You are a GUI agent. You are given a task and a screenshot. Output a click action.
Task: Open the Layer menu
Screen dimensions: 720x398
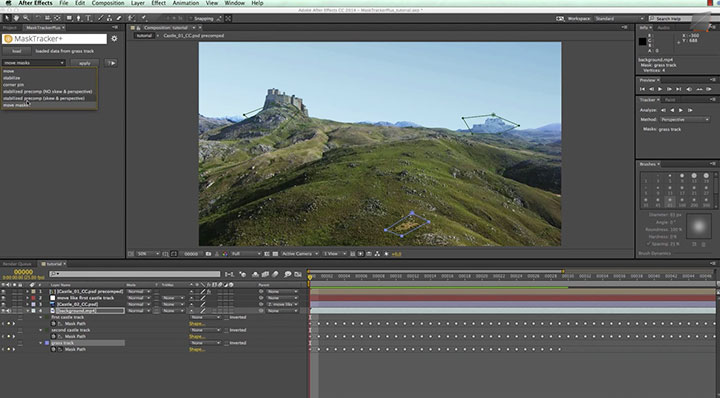[x=138, y=3]
